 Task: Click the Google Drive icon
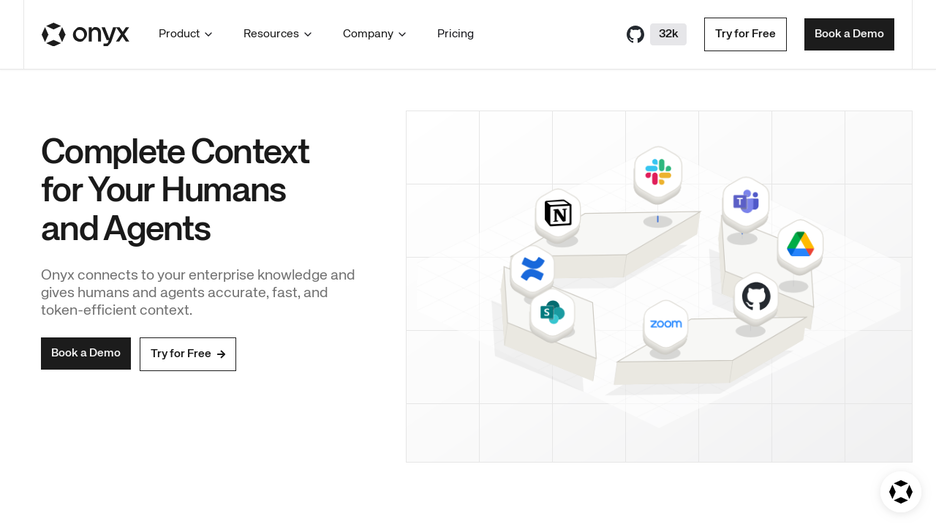(x=800, y=244)
